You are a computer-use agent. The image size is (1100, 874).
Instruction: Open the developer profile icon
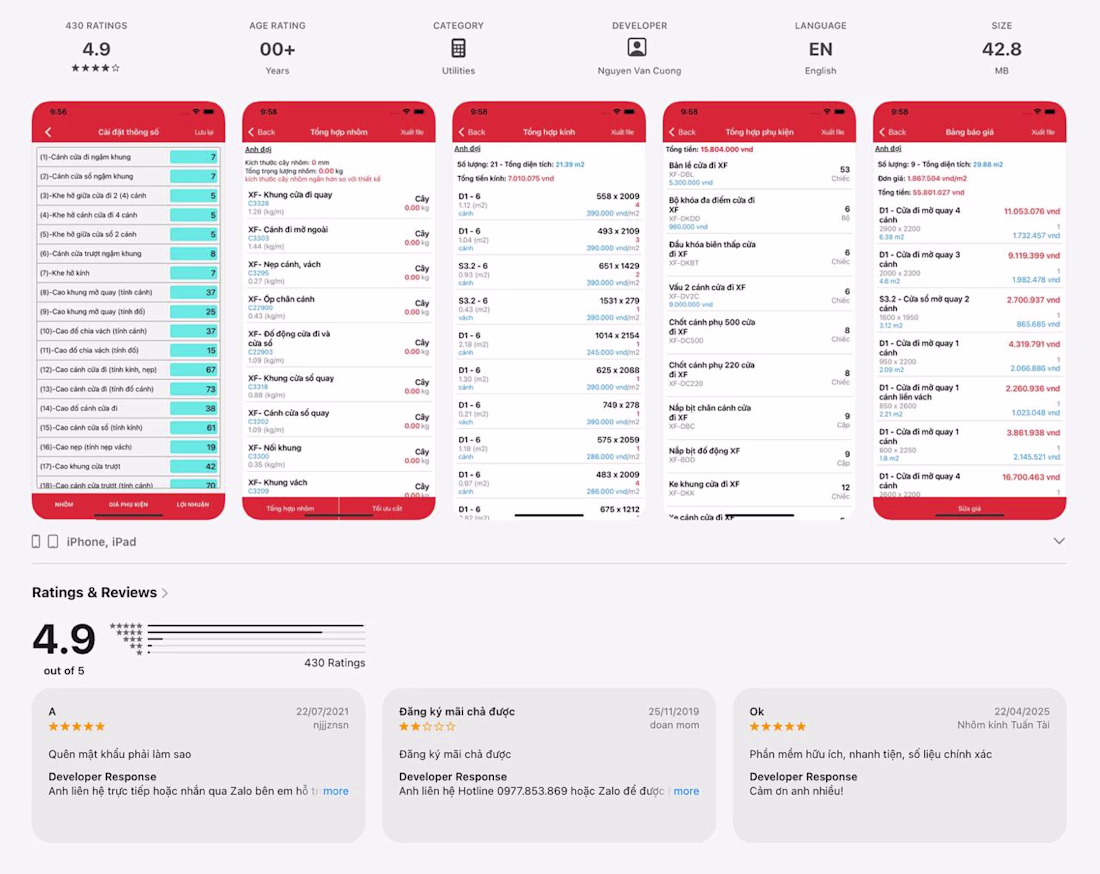click(x=637, y=48)
